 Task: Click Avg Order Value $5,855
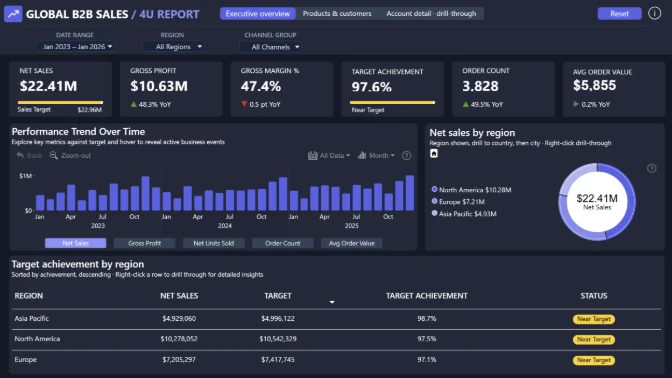click(594, 85)
